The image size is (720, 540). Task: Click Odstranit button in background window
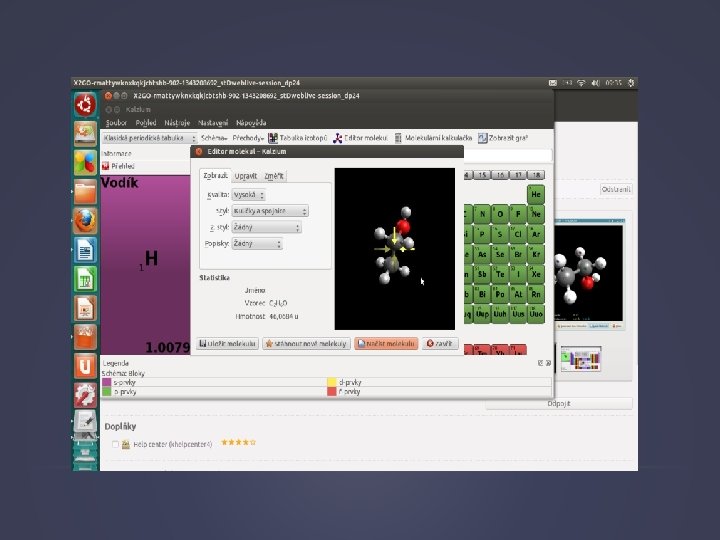tap(616, 189)
